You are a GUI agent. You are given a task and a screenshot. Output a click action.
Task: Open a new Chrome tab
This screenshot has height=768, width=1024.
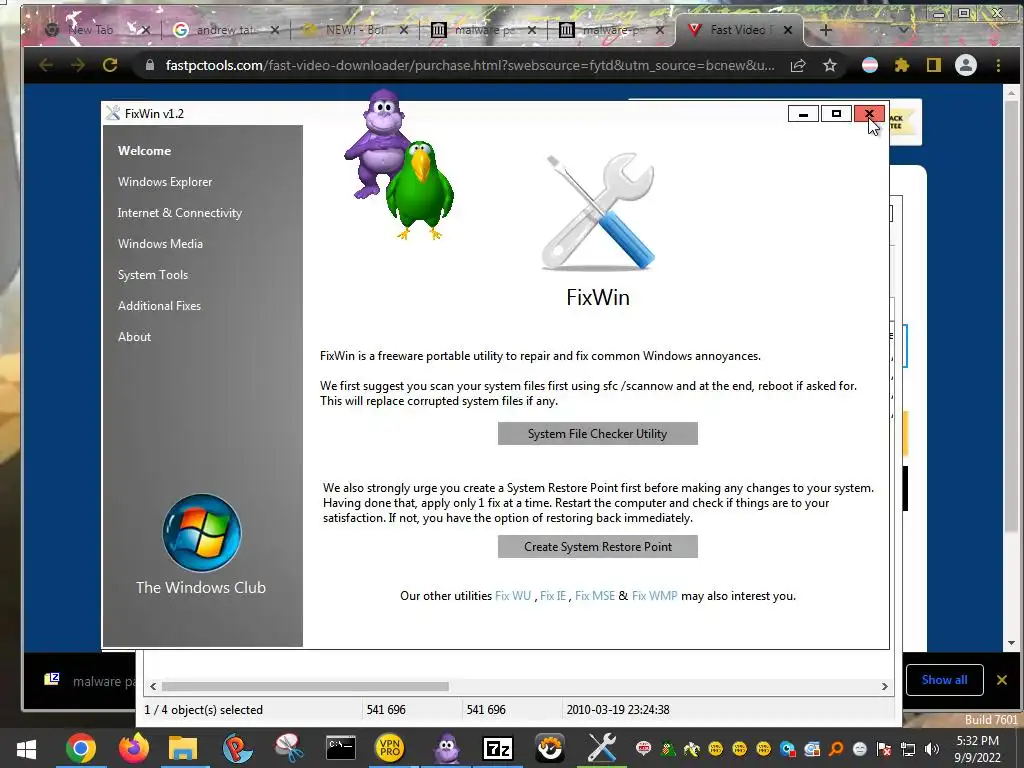pos(825,30)
